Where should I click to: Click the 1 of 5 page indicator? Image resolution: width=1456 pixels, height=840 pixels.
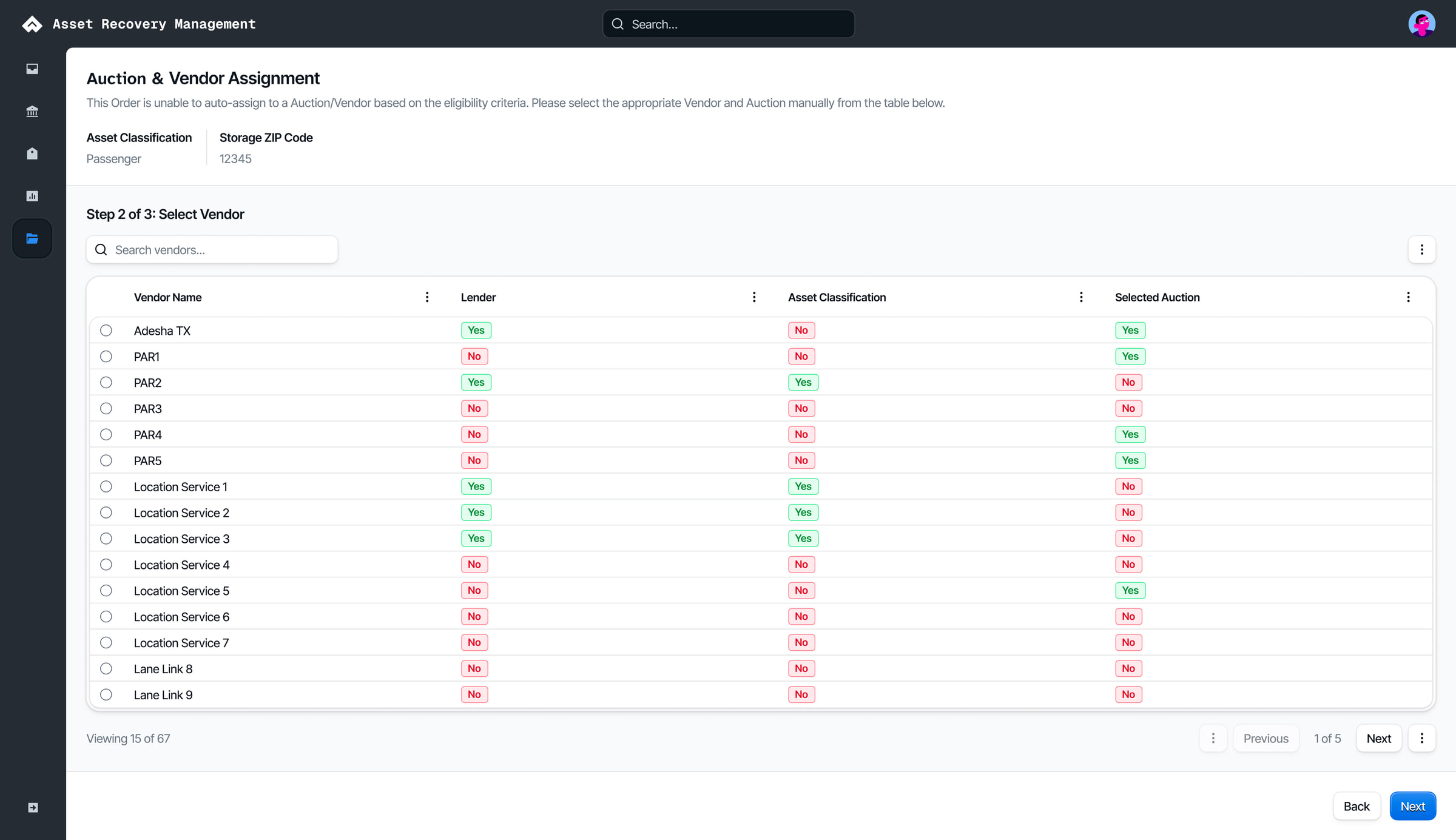pyautogui.click(x=1327, y=739)
